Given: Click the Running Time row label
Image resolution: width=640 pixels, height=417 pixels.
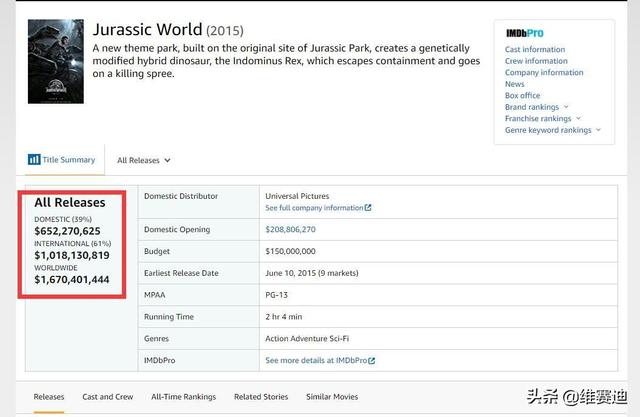Looking at the screenshot, I should coord(169,317).
